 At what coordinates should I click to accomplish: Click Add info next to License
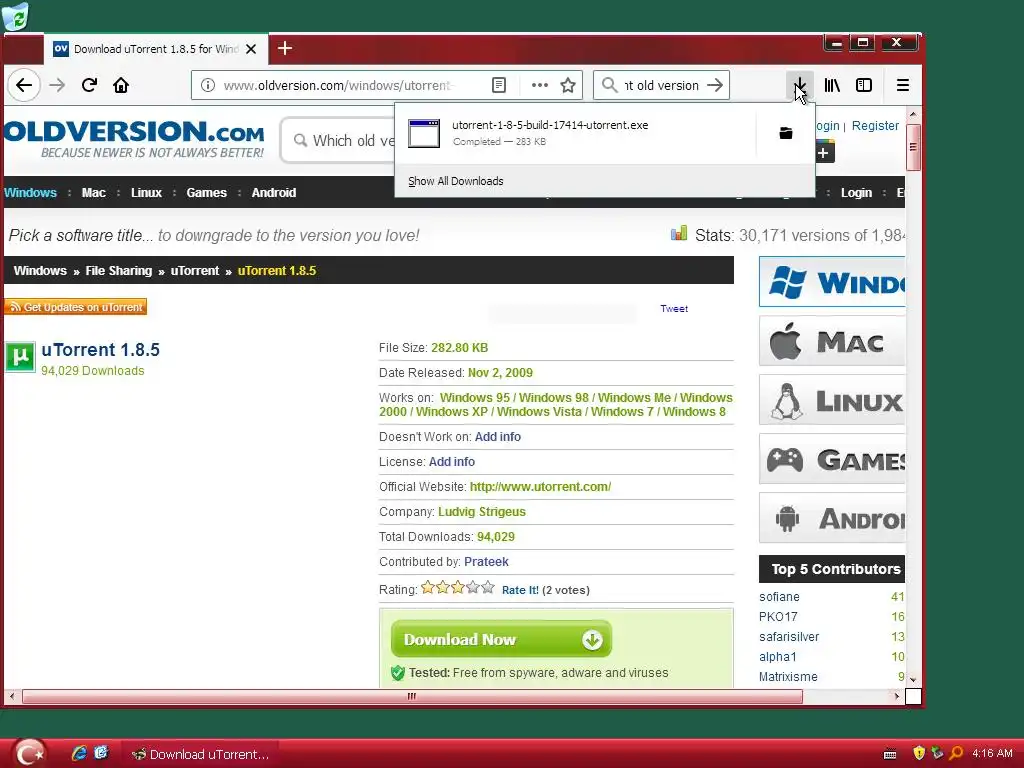point(452,462)
